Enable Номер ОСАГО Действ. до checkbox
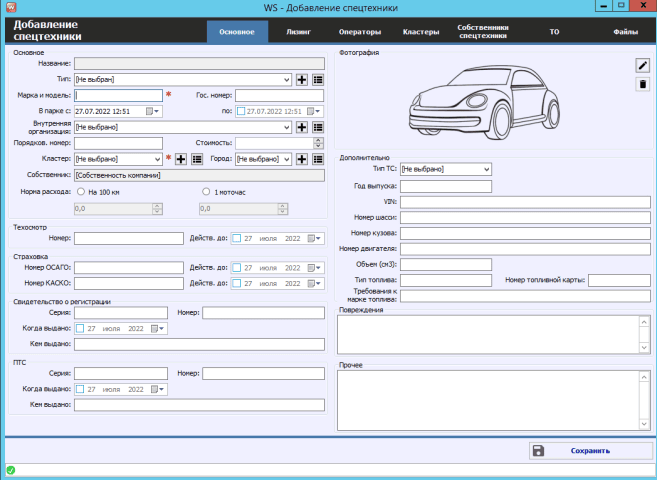 pyautogui.click(x=237, y=268)
